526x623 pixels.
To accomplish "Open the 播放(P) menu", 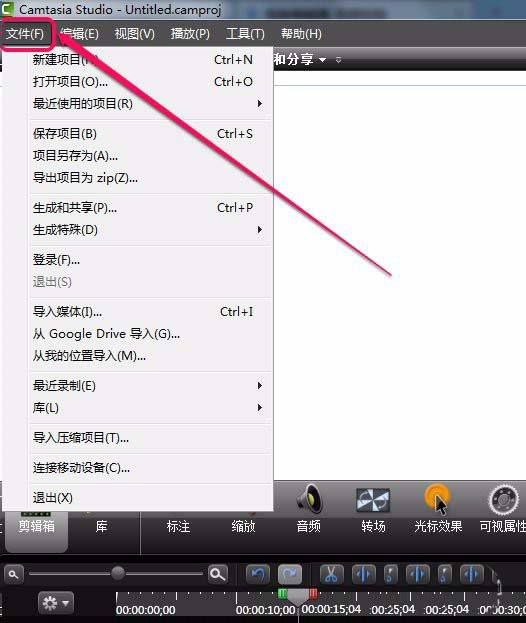I will (x=190, y=34).
